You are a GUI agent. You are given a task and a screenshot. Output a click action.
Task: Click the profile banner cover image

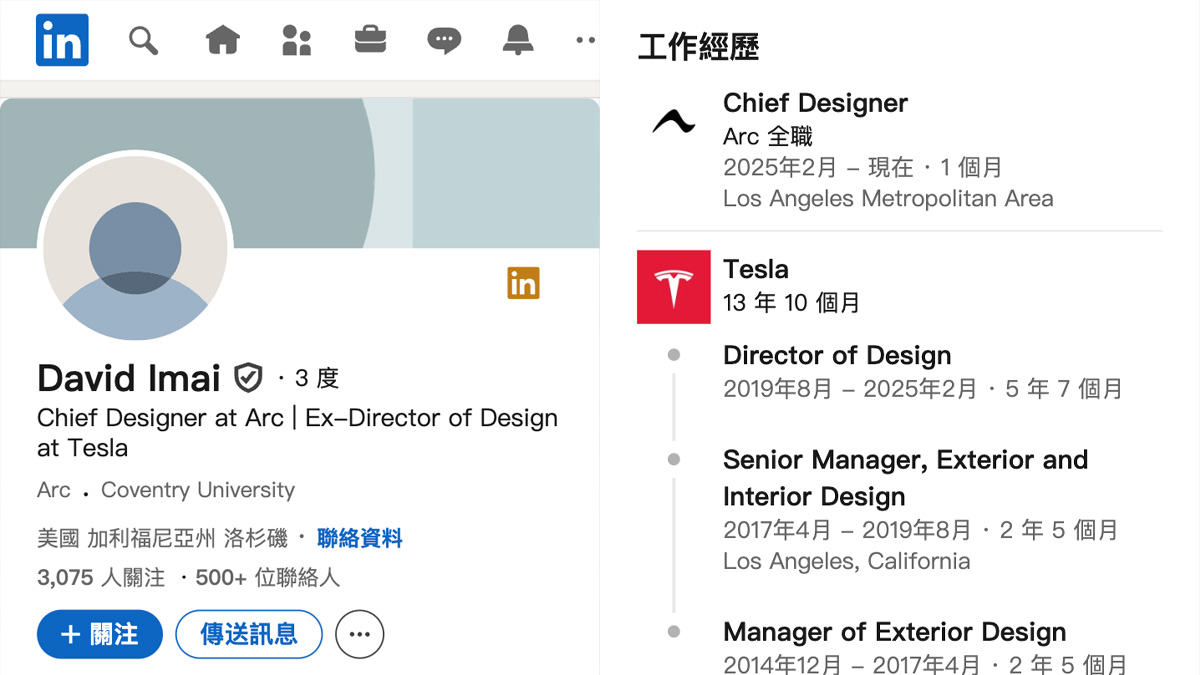click(300, 172)
